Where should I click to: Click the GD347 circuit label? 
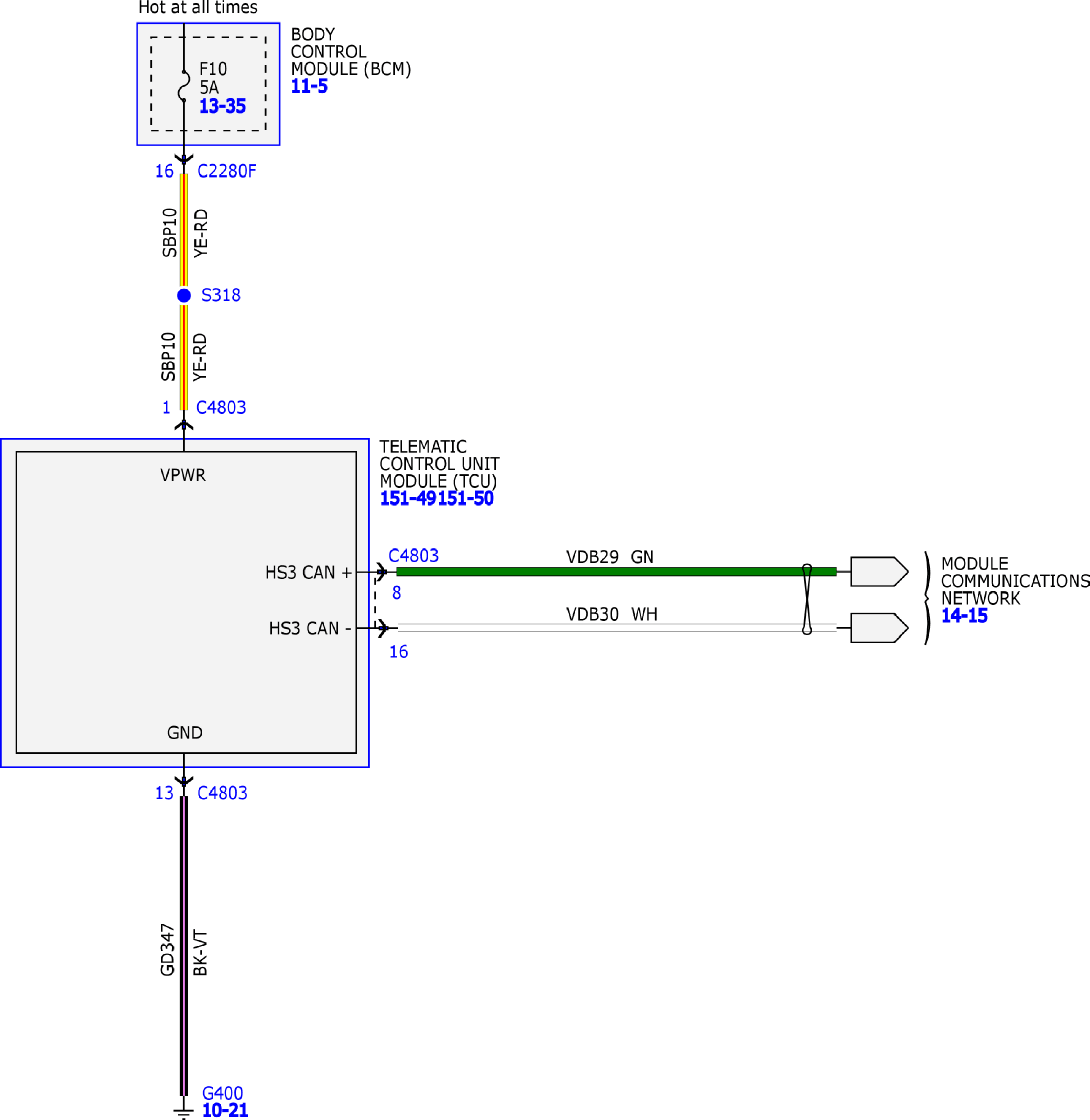tap(167, 950)
